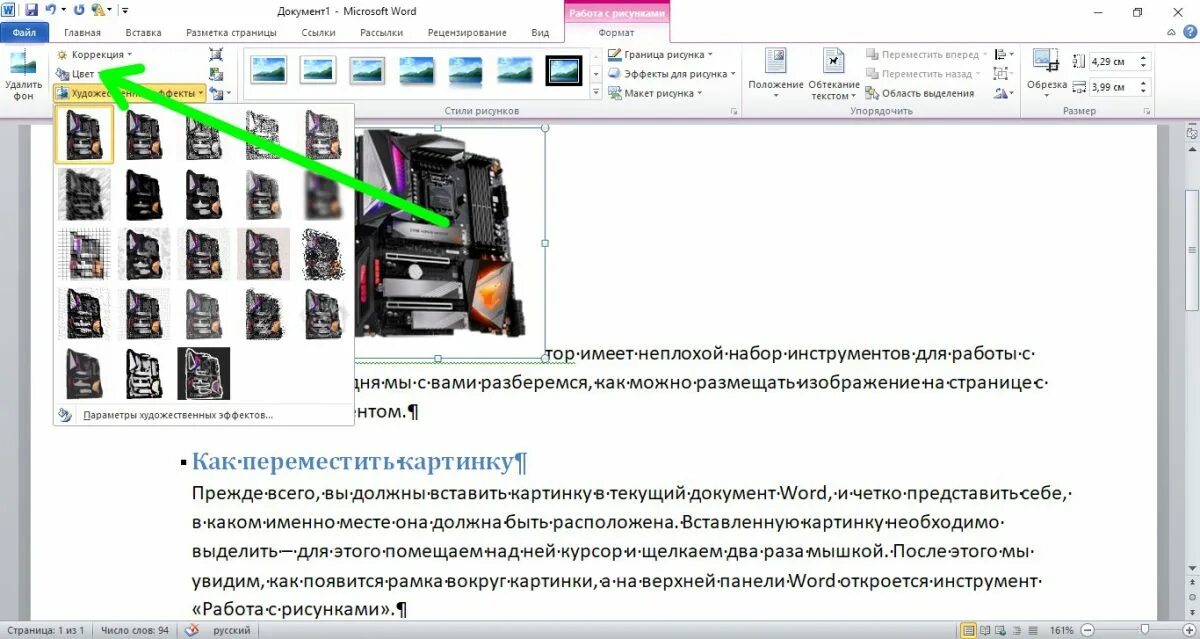Screen dimensions: 1200x639
Task: Switch to the Ссылки tab
Action: [318, 32]
